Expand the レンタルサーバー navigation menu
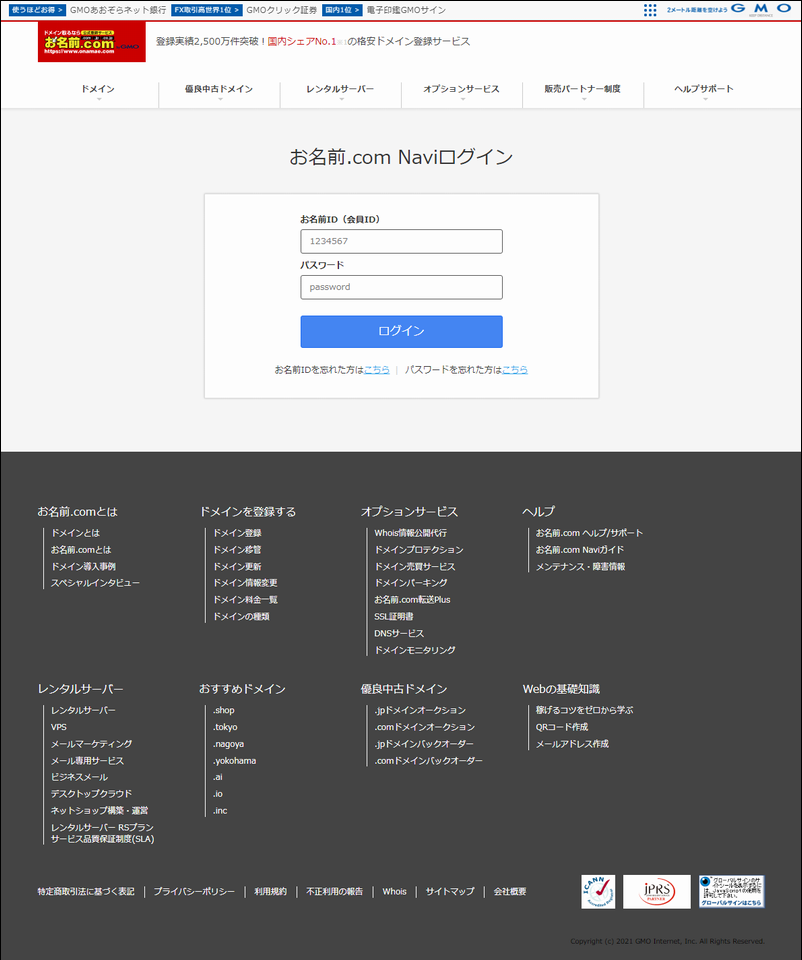The height and width of the screenshot is (960, 802). point(340,90)
